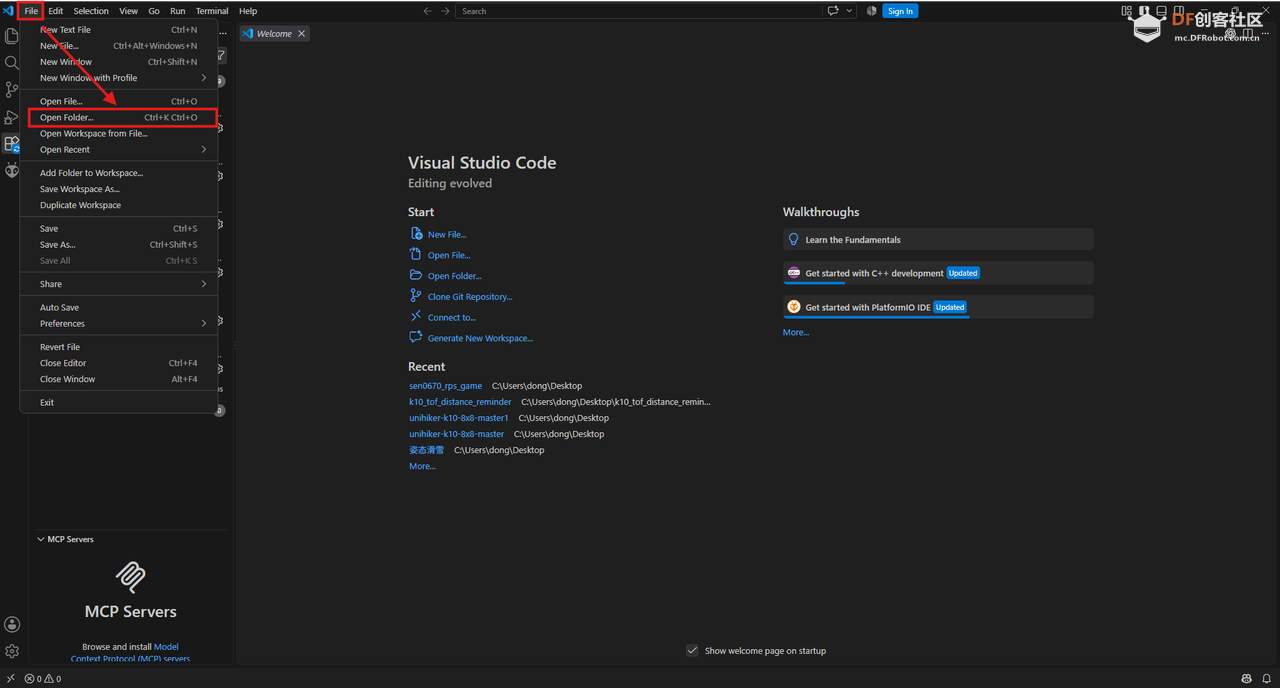Click the VS Code logo in title bar
The height and width of the screenshot is (688, 1280).
click(x=9, y=11)
